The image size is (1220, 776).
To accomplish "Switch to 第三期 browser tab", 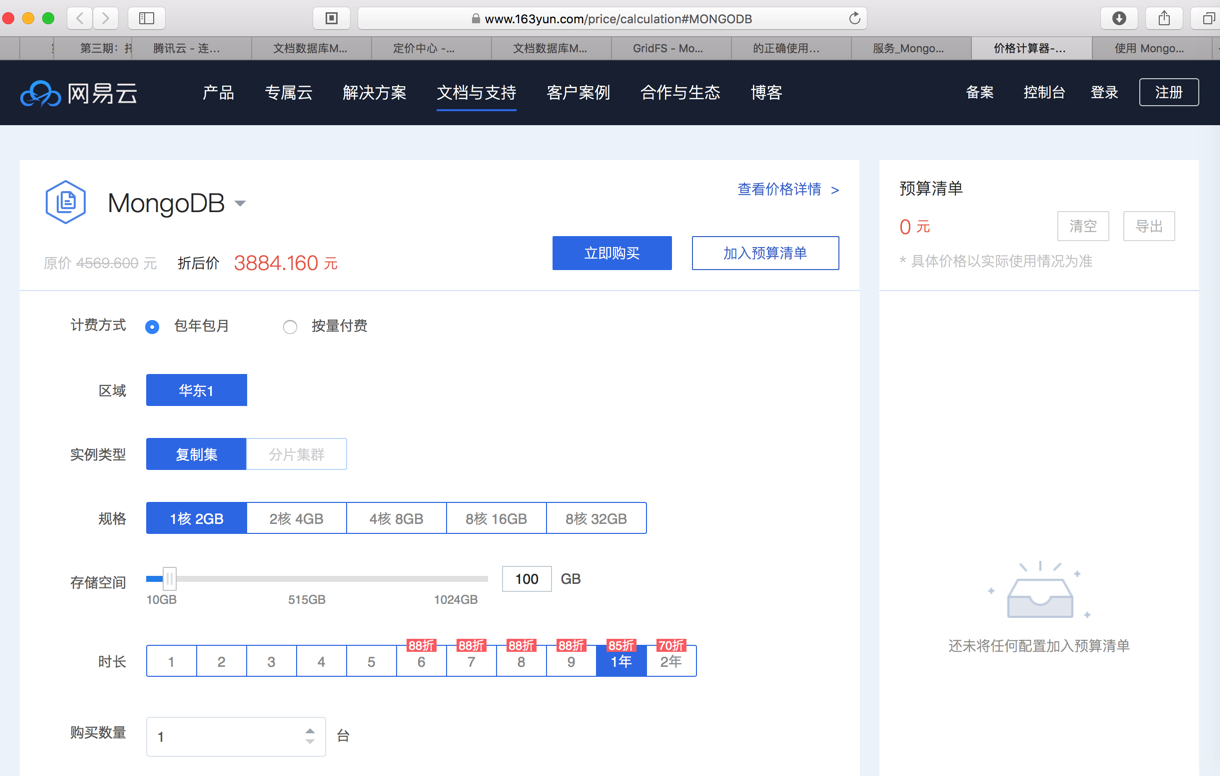I will [92, 48].
